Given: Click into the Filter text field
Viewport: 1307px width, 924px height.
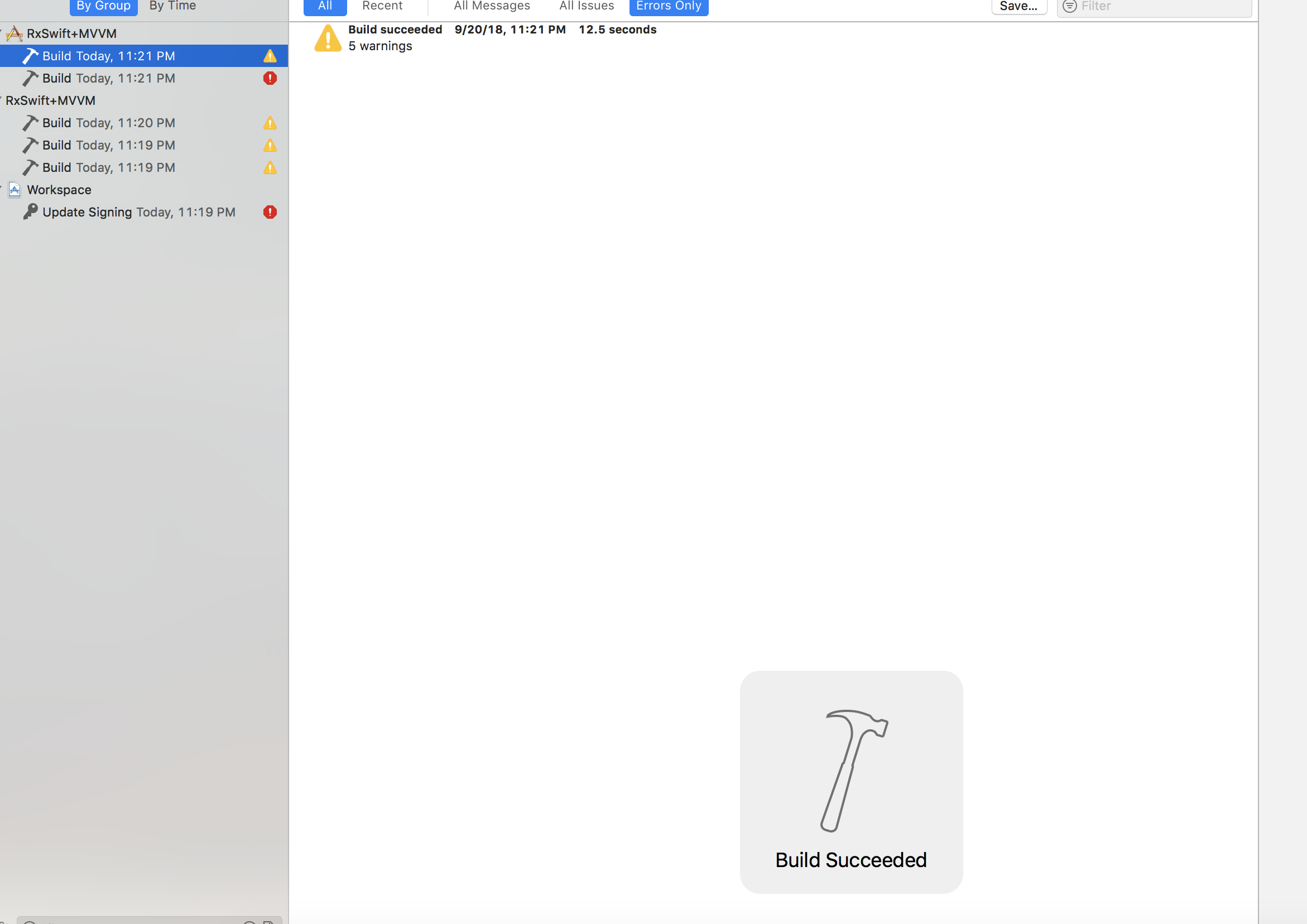Looking at the screenshot, I should point(1161,6).
